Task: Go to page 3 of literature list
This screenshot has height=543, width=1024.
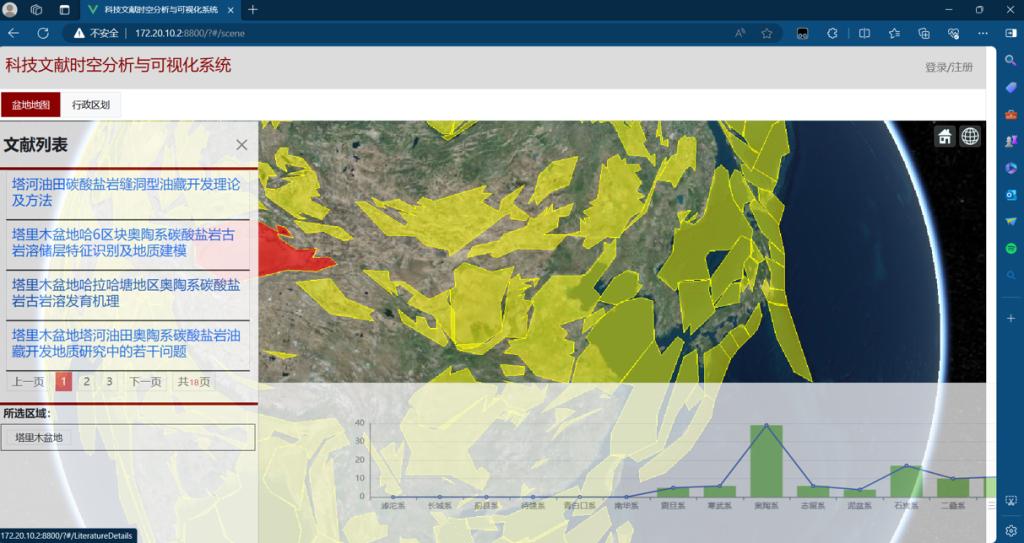Action: 109,381
